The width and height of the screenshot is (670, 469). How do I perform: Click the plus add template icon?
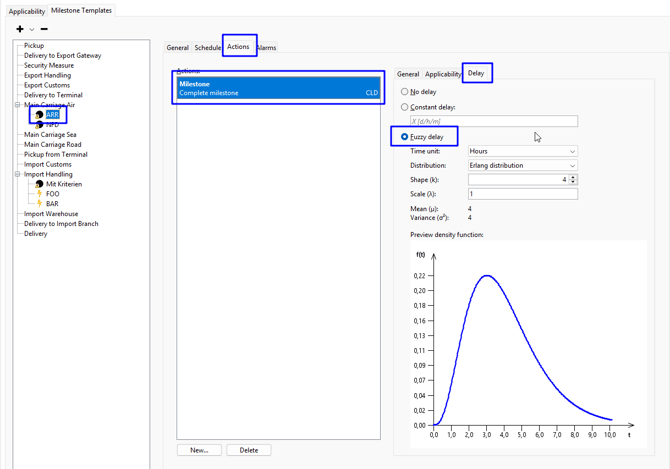20,29
